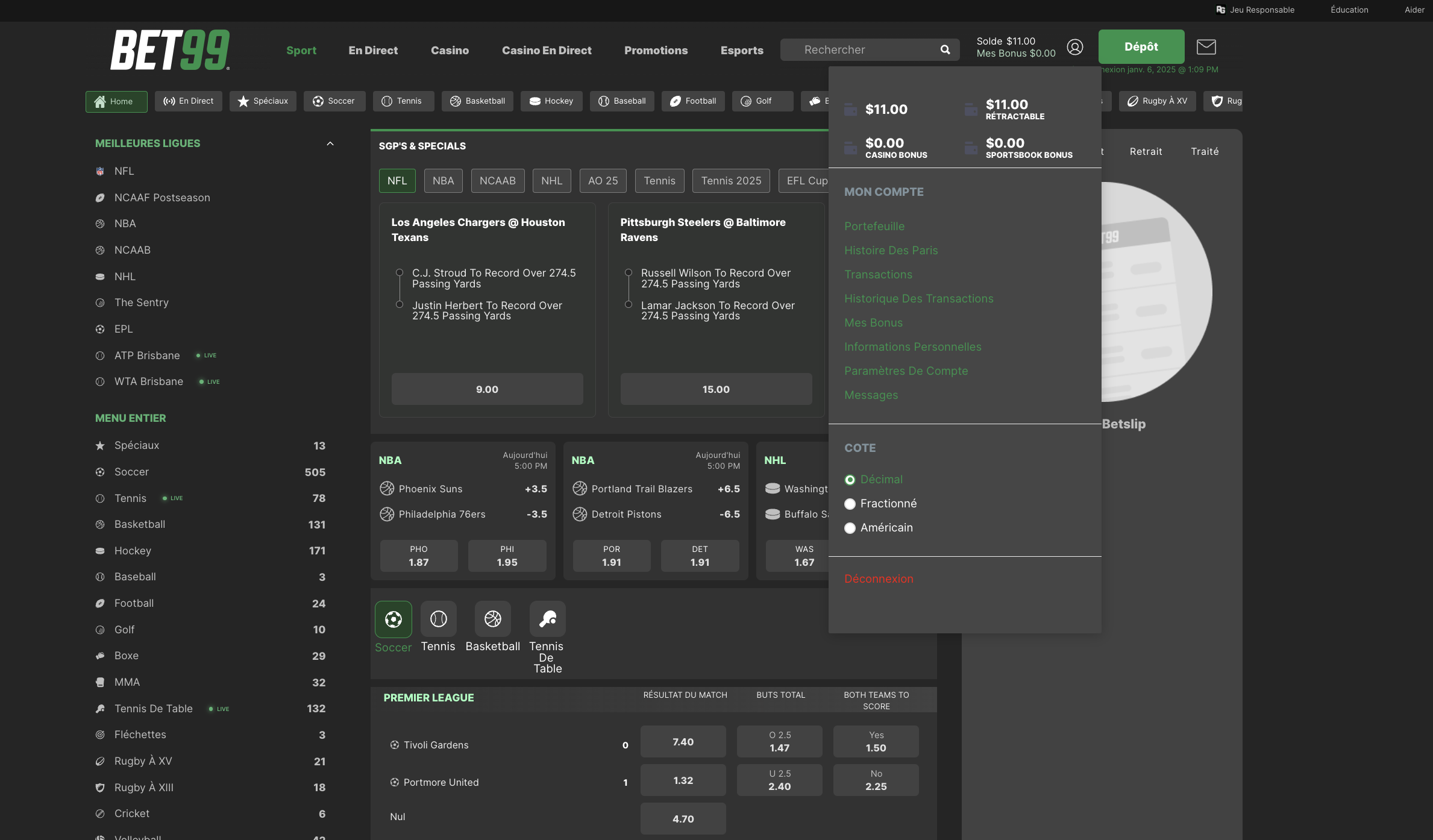Open the Retrait betslip tab
This screenshot has height=840, width=1433.
coord(1146,152)
